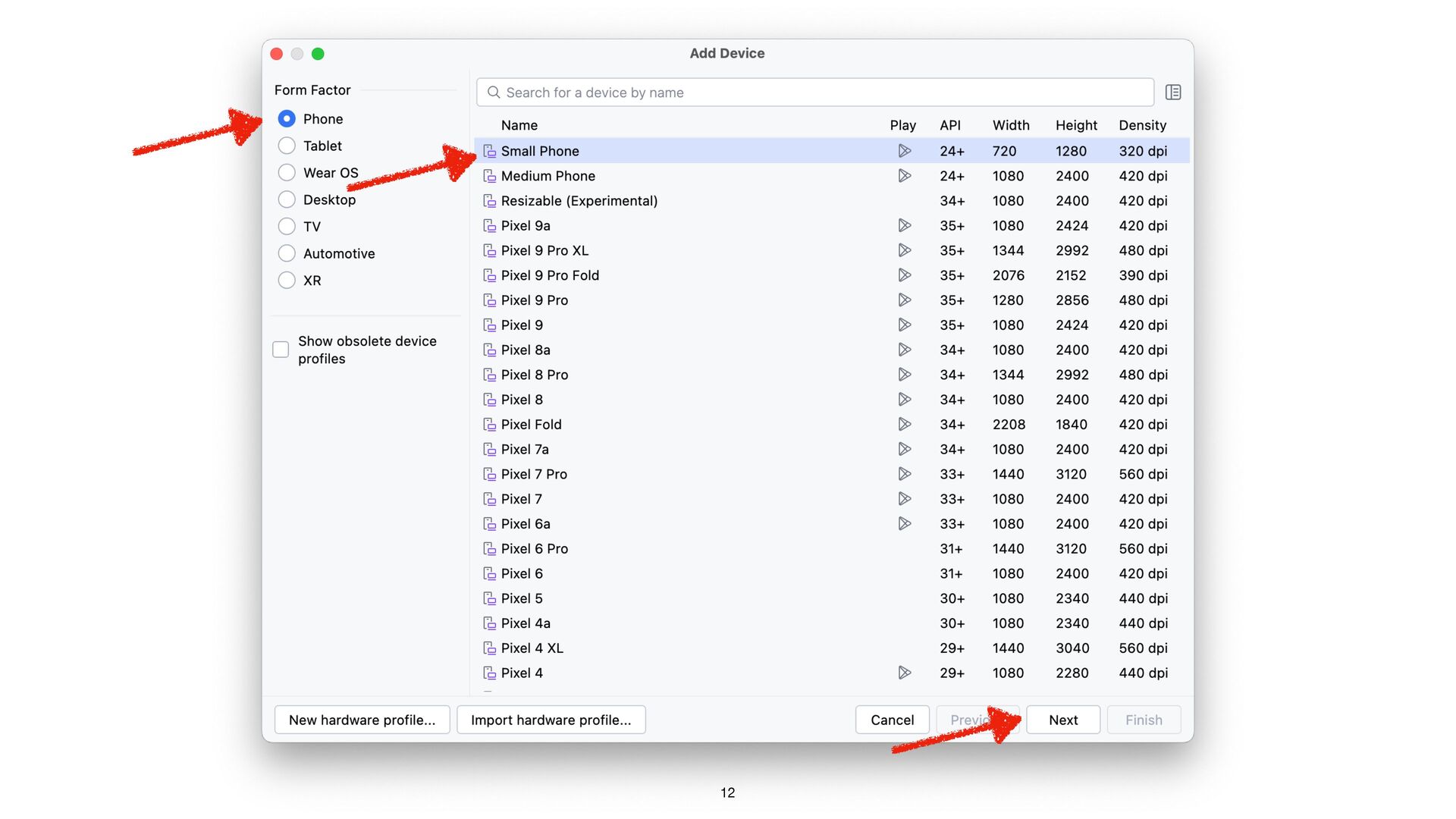Select the Medium Phone row
This screenshot has height=819, width=1456.
(832, 176)
